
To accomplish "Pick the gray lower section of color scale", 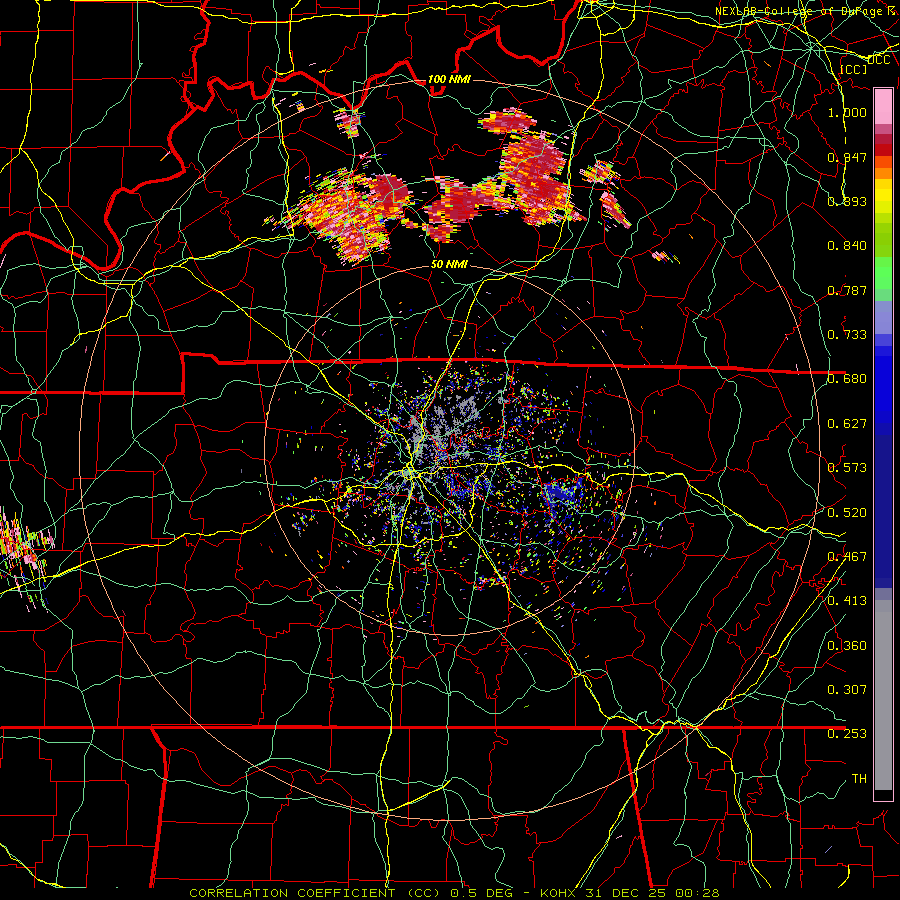I will (x=883, y=695).
